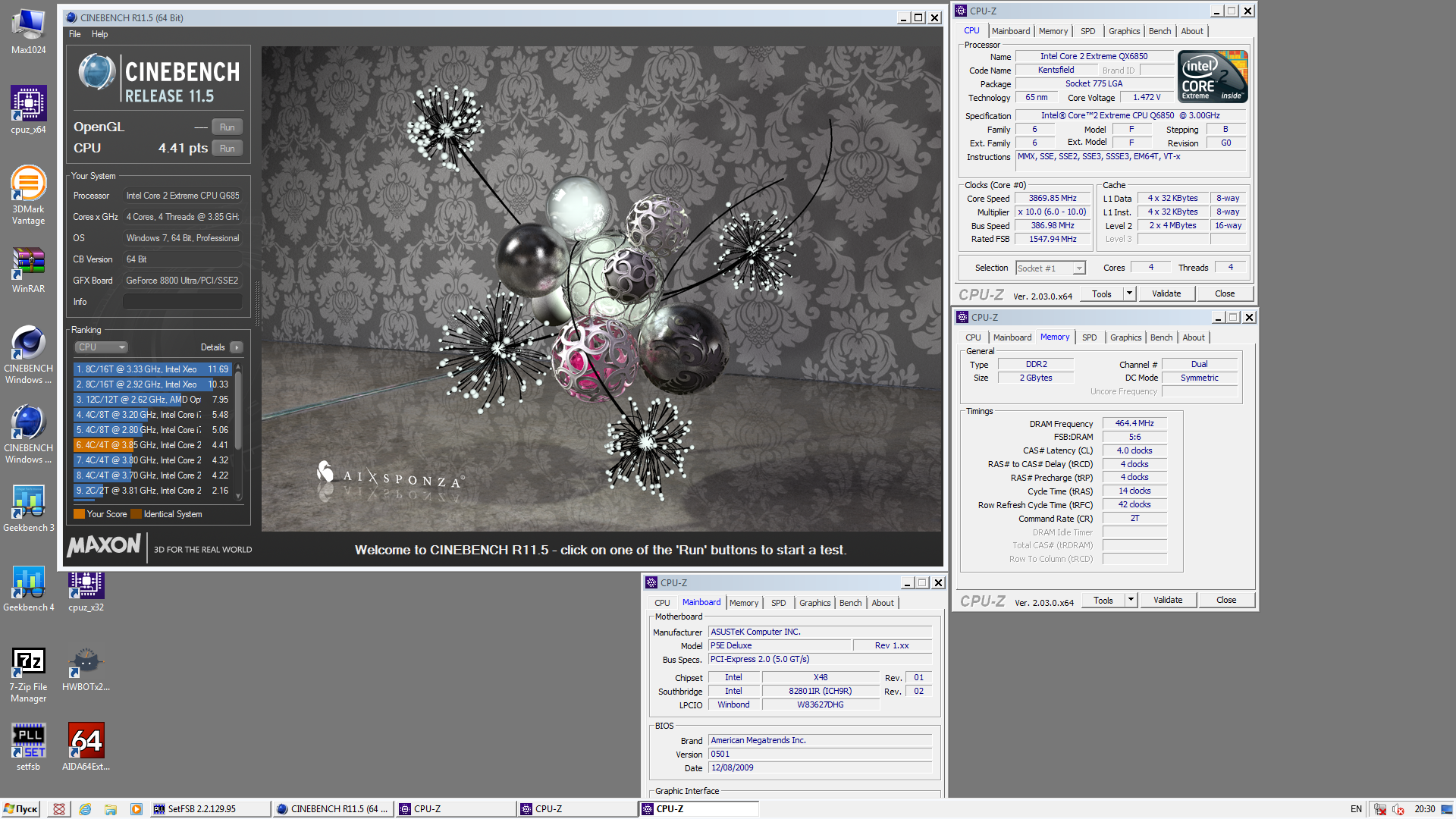Open About tab in top CPU-Z window
The height and width of the screenshot is (819, 1456).
click(x=1192, y=31)
